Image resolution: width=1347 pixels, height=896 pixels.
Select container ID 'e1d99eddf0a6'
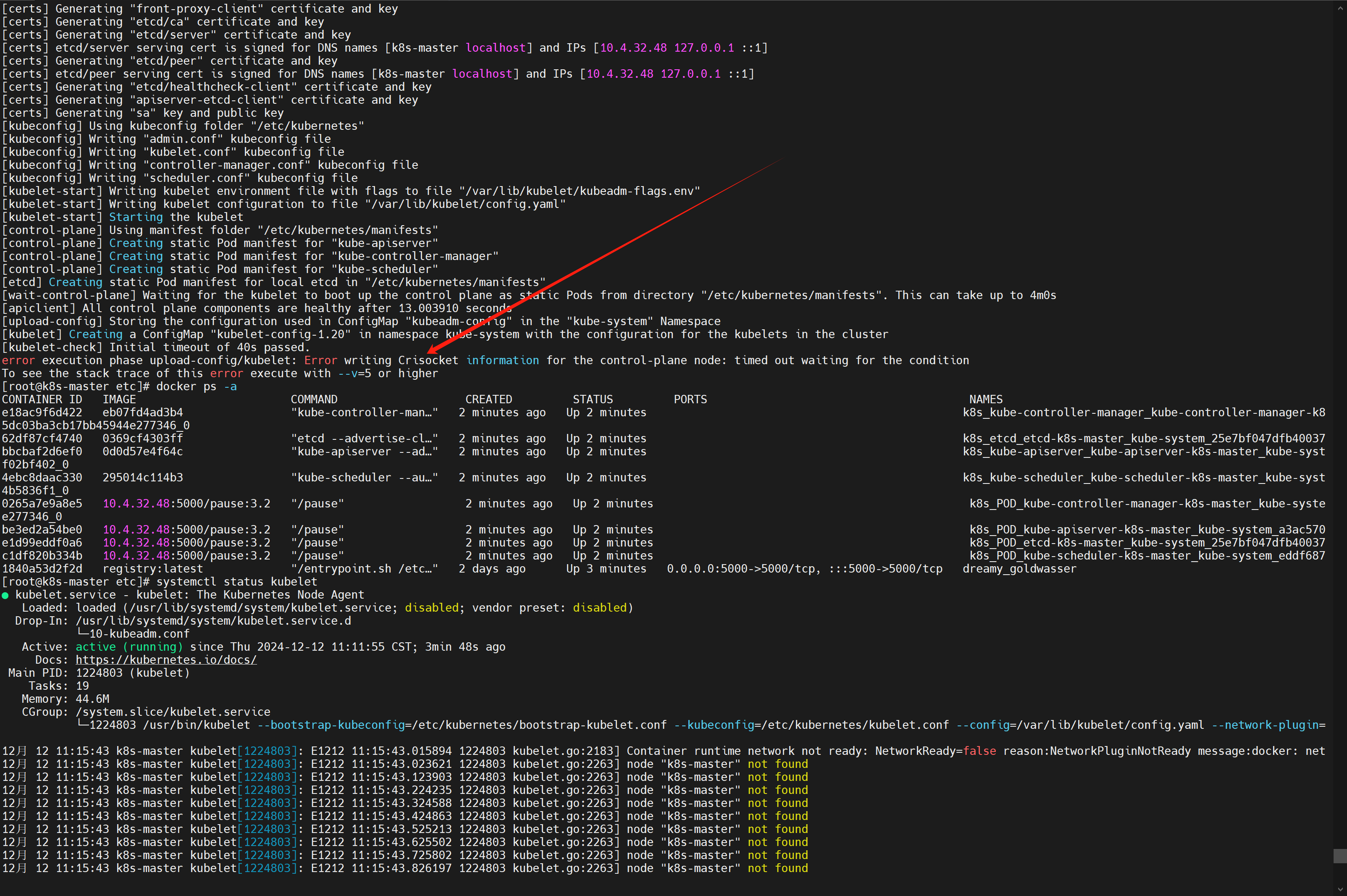coord(42,543)
